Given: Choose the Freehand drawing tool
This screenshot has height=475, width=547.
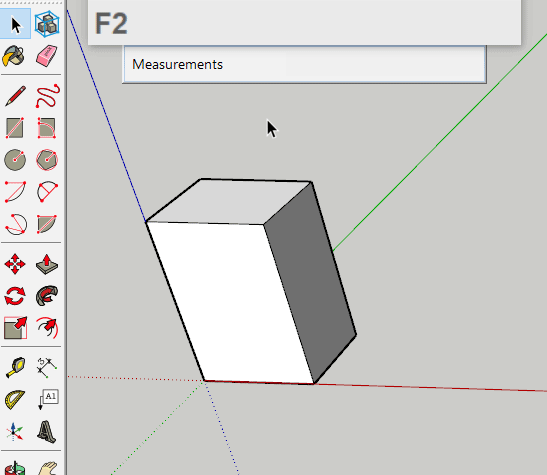Looking at the screenshot, I should [47, 96].
